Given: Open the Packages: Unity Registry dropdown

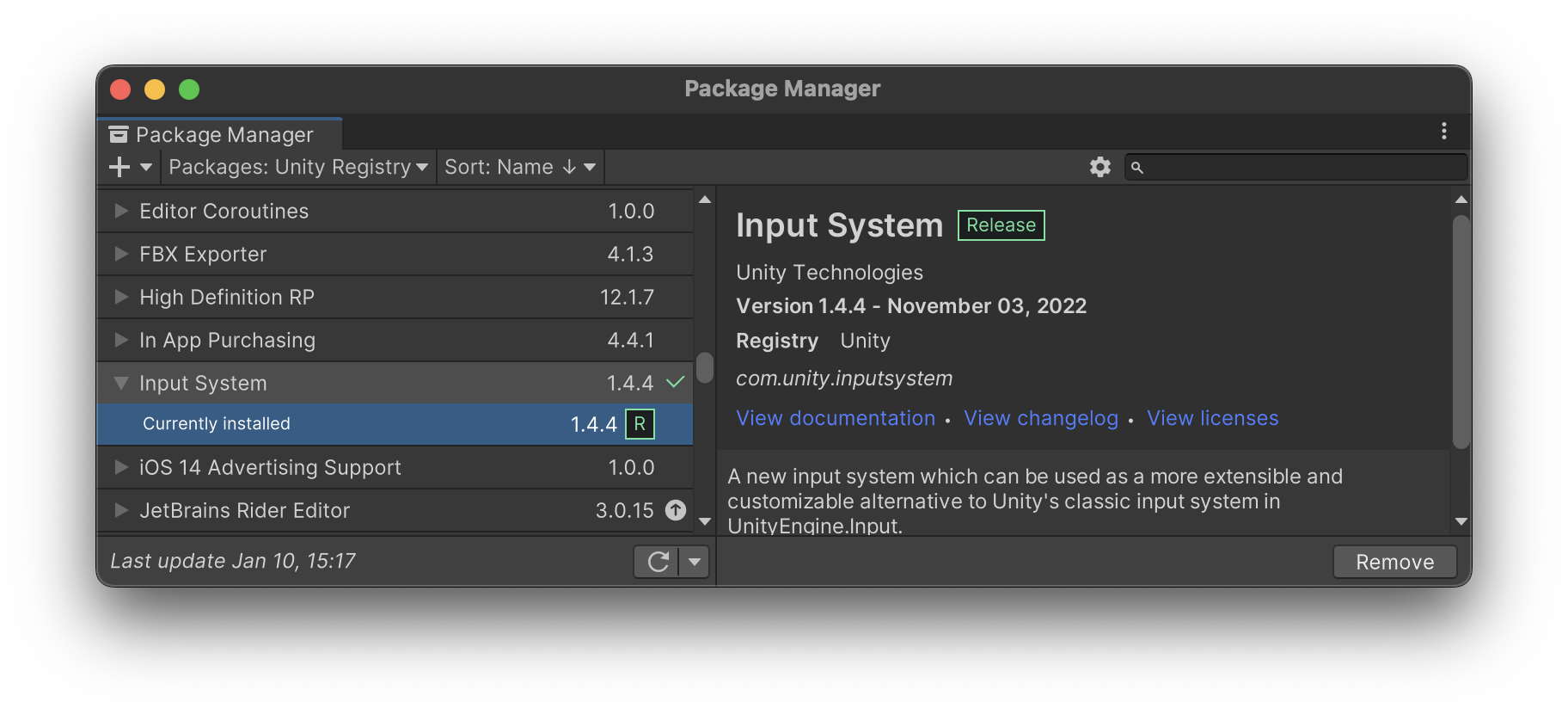Looking at the screenshot, I should 298,167.
